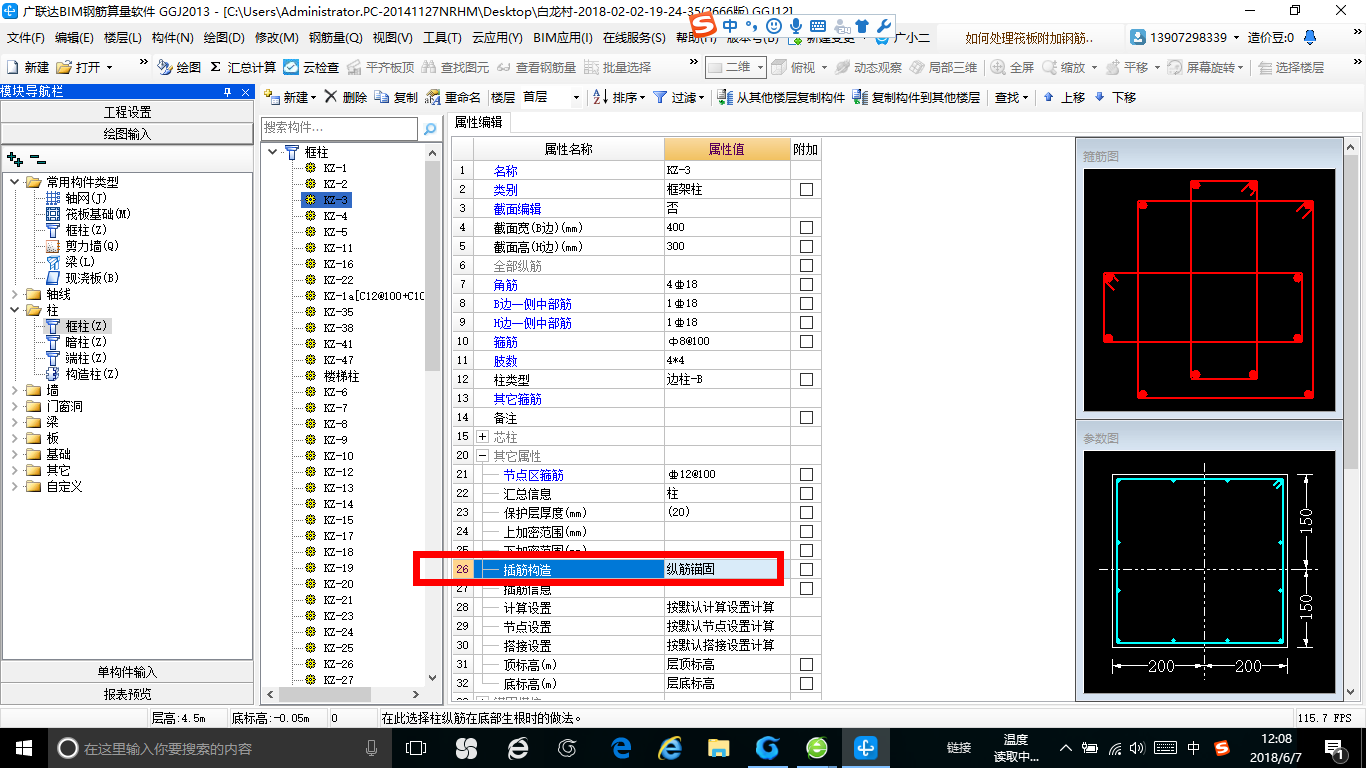Viewport: 1366px width, 768px height.
Task: Select 暗柱(Z) in navigation tree
Action: click(x=85, y=342)
